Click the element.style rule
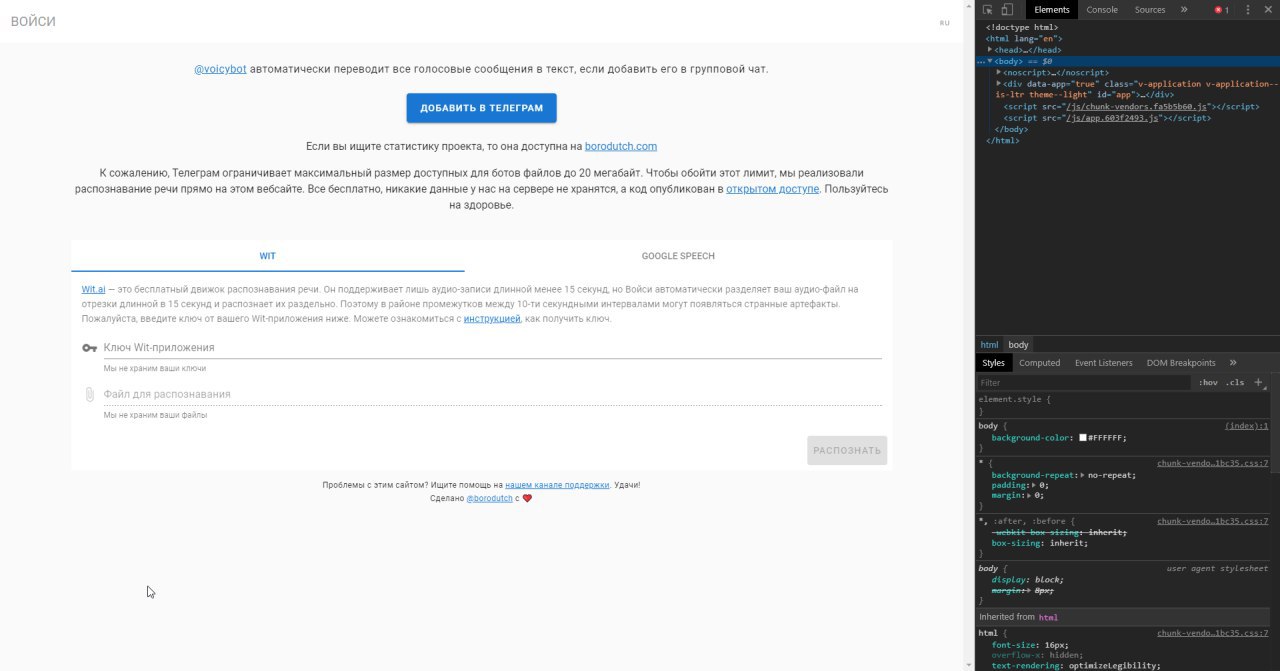This screenshot has width=1280, height=671. (x=1015, y=400)
